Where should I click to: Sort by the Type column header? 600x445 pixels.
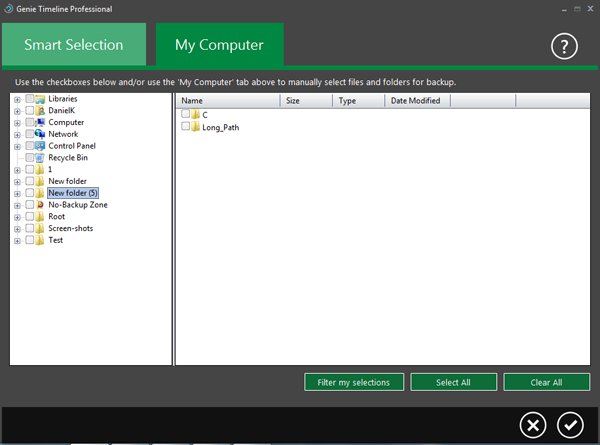[x=359, y=101]
